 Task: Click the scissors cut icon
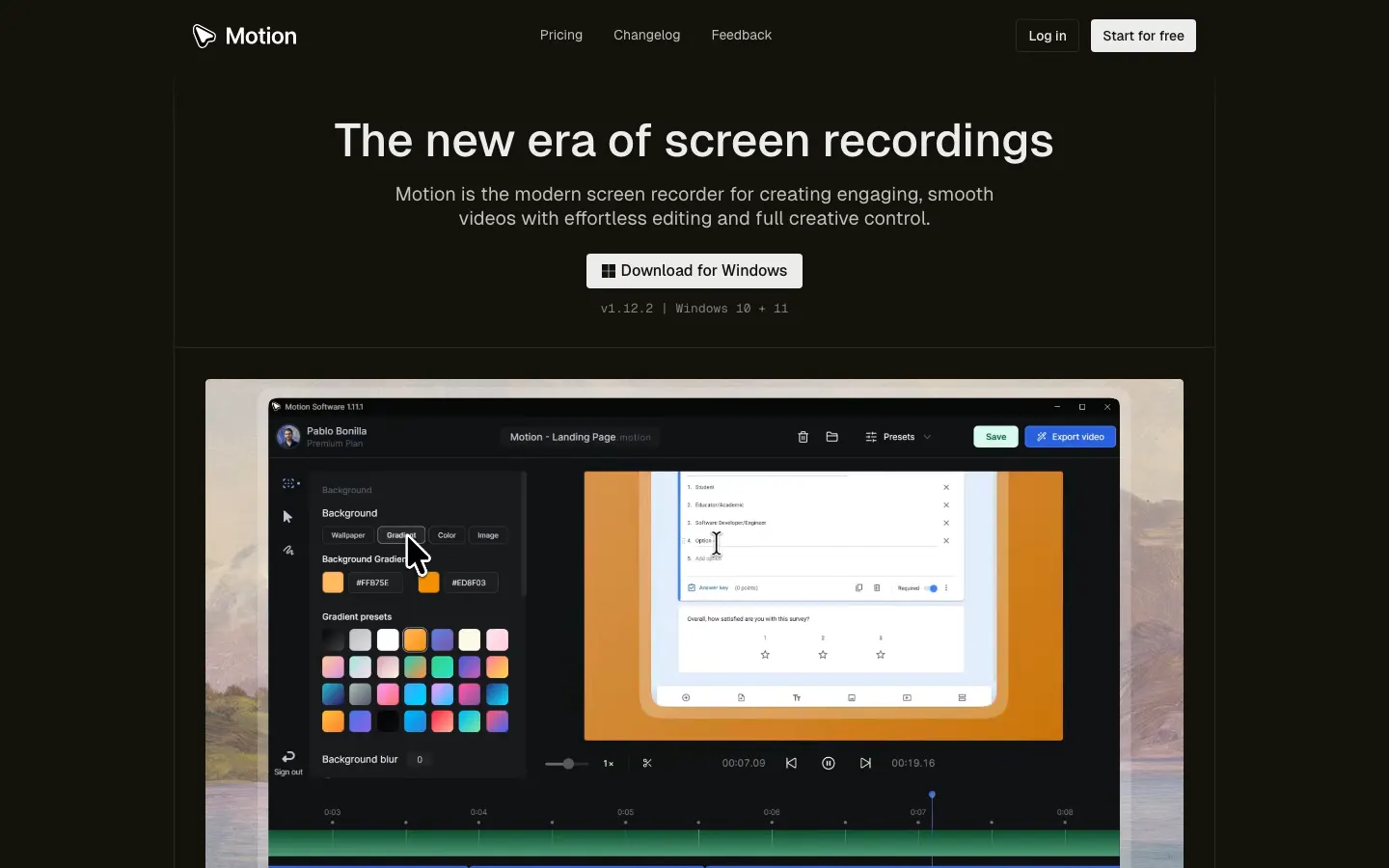coord(647,763)
